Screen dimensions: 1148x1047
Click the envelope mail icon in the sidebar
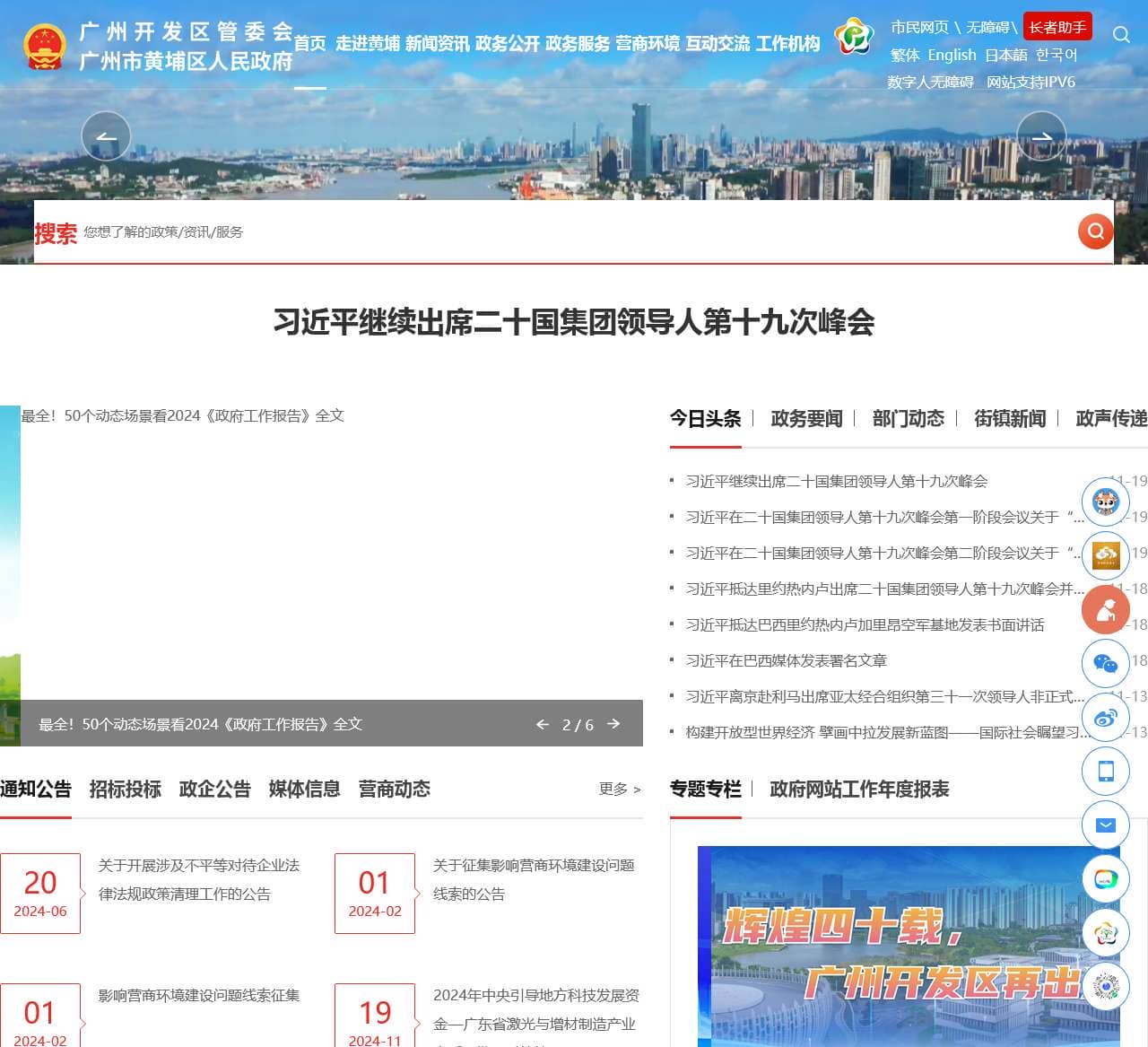point(1105,825)
